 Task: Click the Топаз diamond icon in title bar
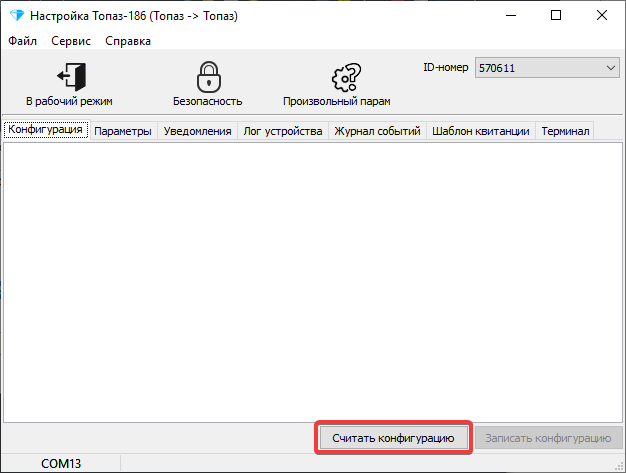point(17,16)
